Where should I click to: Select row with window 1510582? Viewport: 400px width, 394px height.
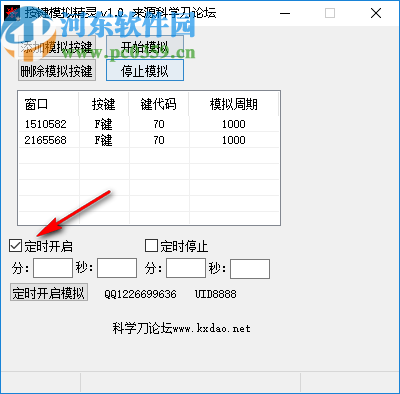pyautogui.click(x=149, y=124)
